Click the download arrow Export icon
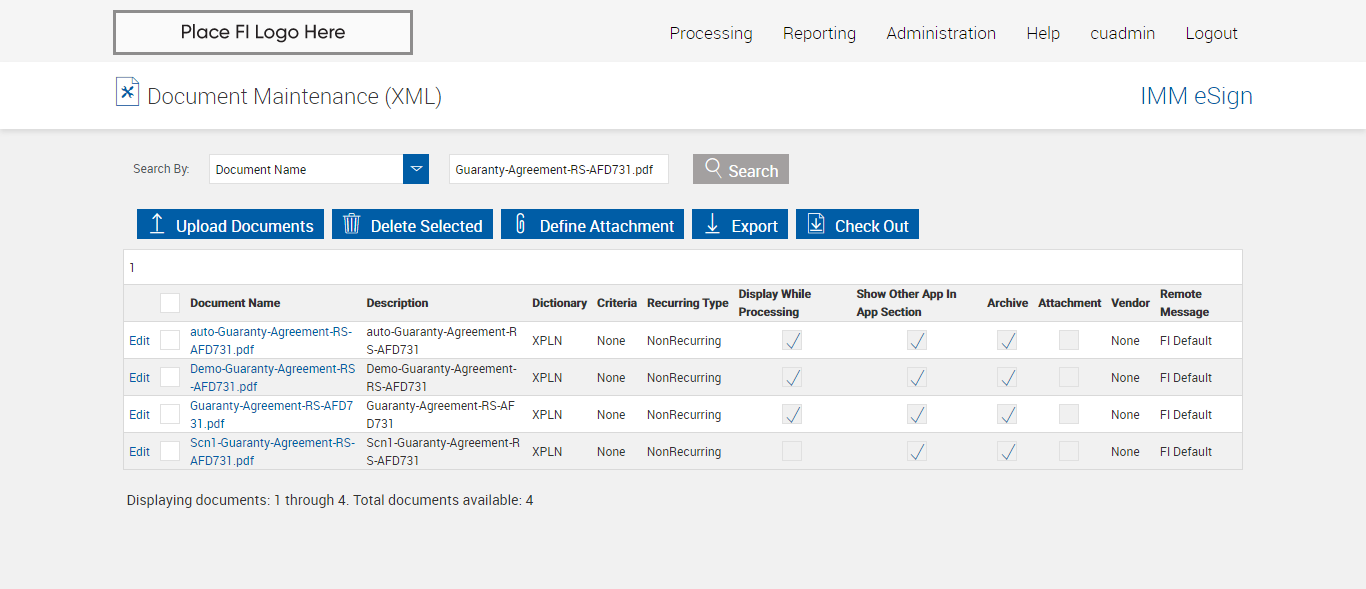The width and height of the screenshot is (1366, 589). pos(712,224)
